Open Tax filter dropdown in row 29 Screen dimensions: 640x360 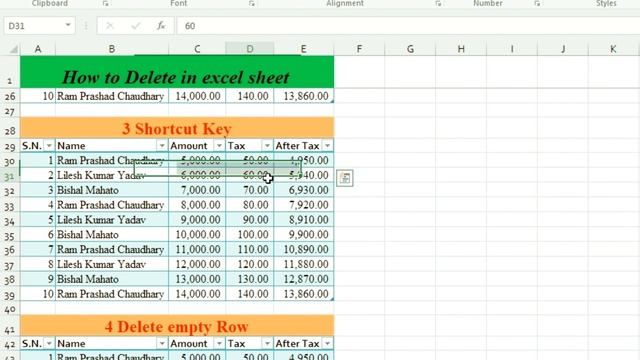[267, 146]
